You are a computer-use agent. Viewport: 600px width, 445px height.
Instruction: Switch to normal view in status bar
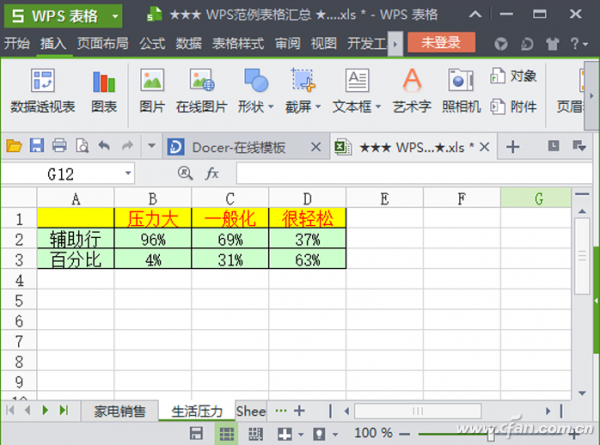coord(227,434)
